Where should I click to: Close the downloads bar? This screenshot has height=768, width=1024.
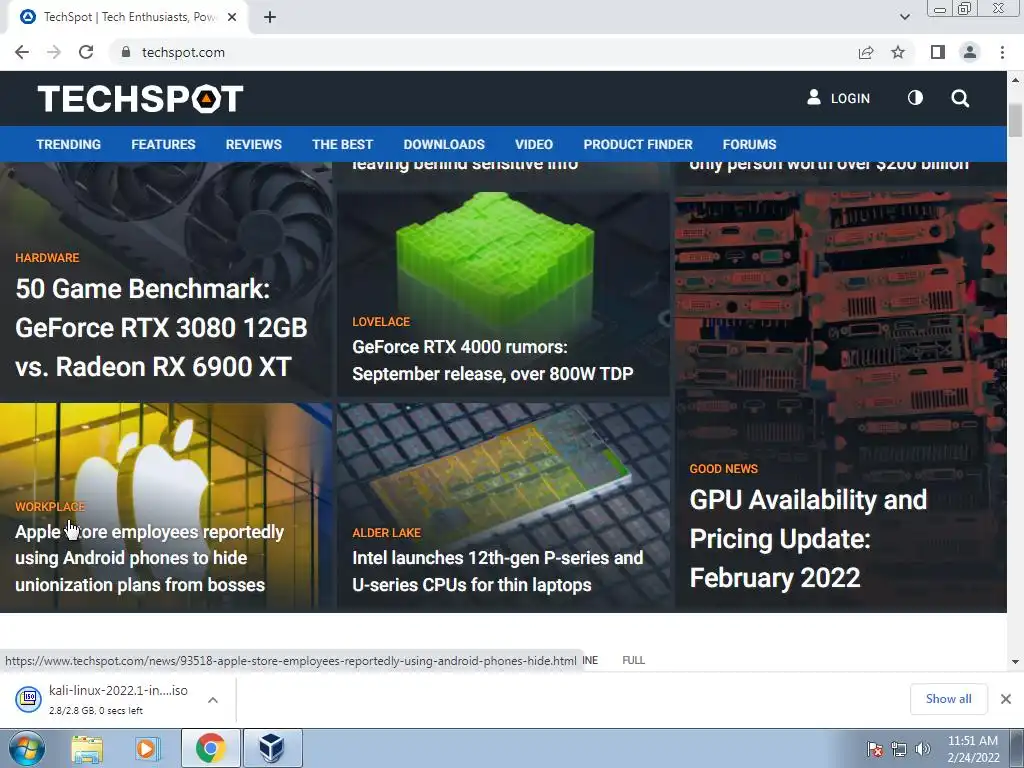click(1006, 699)
